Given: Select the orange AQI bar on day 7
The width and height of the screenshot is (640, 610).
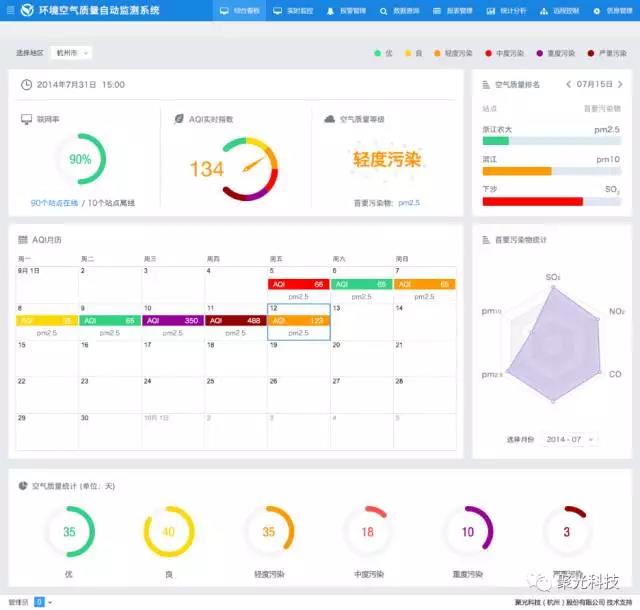Looking at the screenshot, I should click(424, 284).
